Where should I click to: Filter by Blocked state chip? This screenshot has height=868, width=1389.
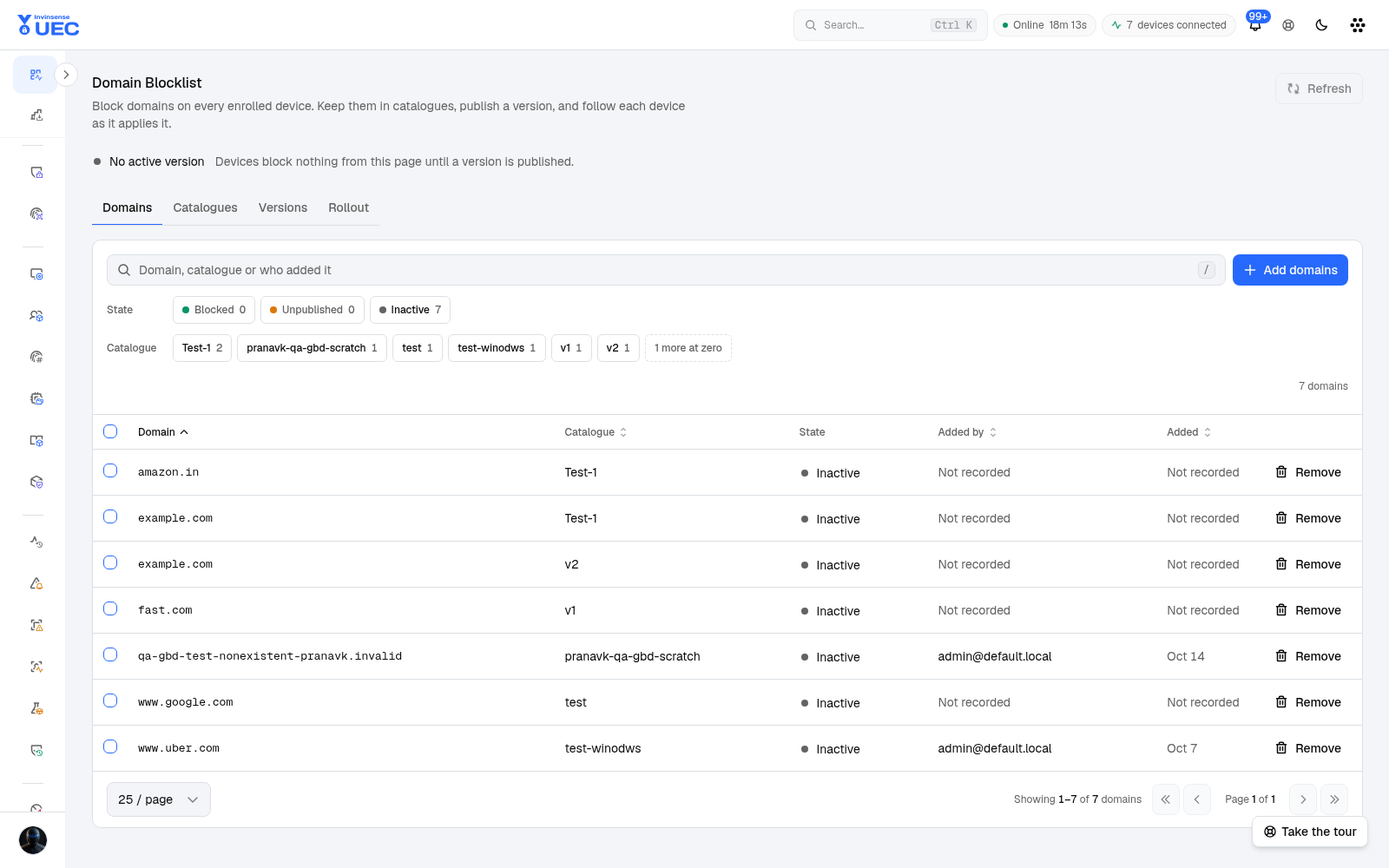point(214,310)
